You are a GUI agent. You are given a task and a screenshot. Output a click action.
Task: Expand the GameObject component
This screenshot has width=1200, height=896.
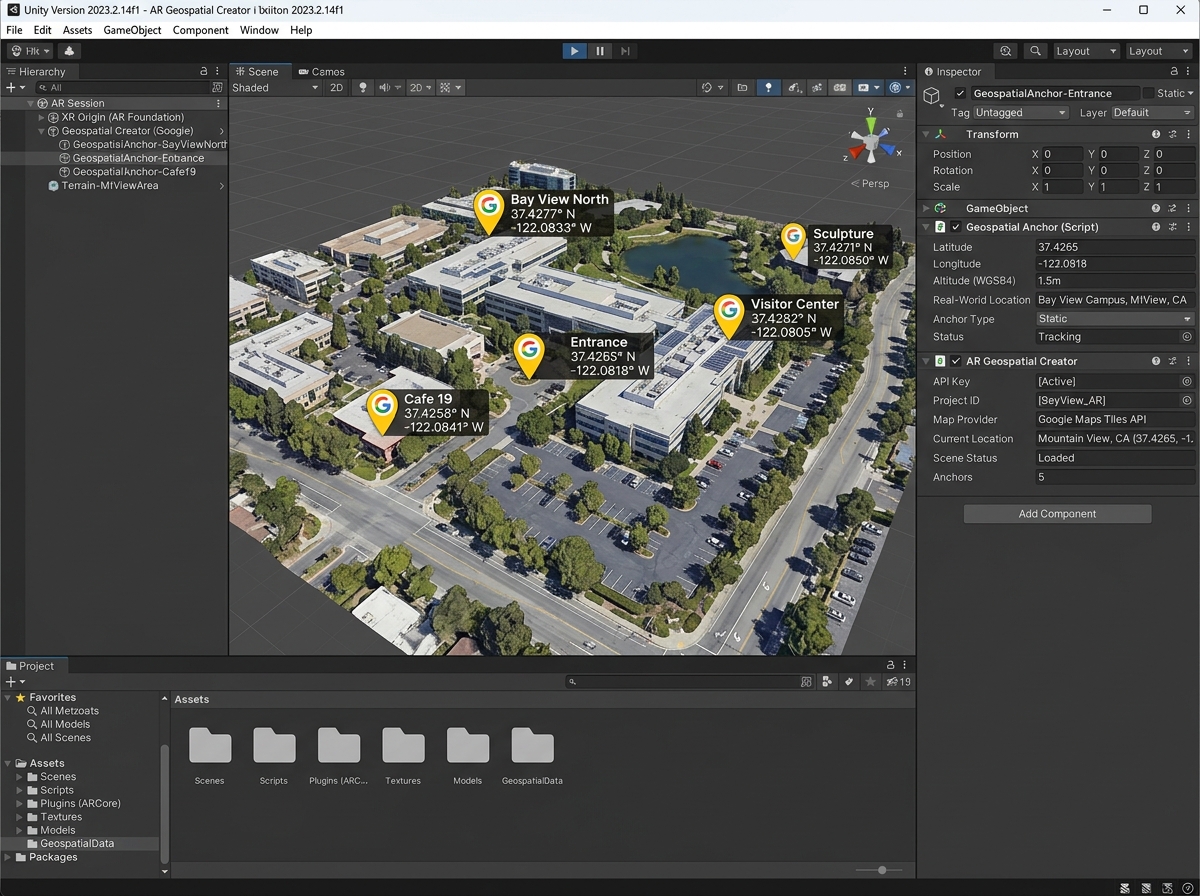tap(926, 208)
